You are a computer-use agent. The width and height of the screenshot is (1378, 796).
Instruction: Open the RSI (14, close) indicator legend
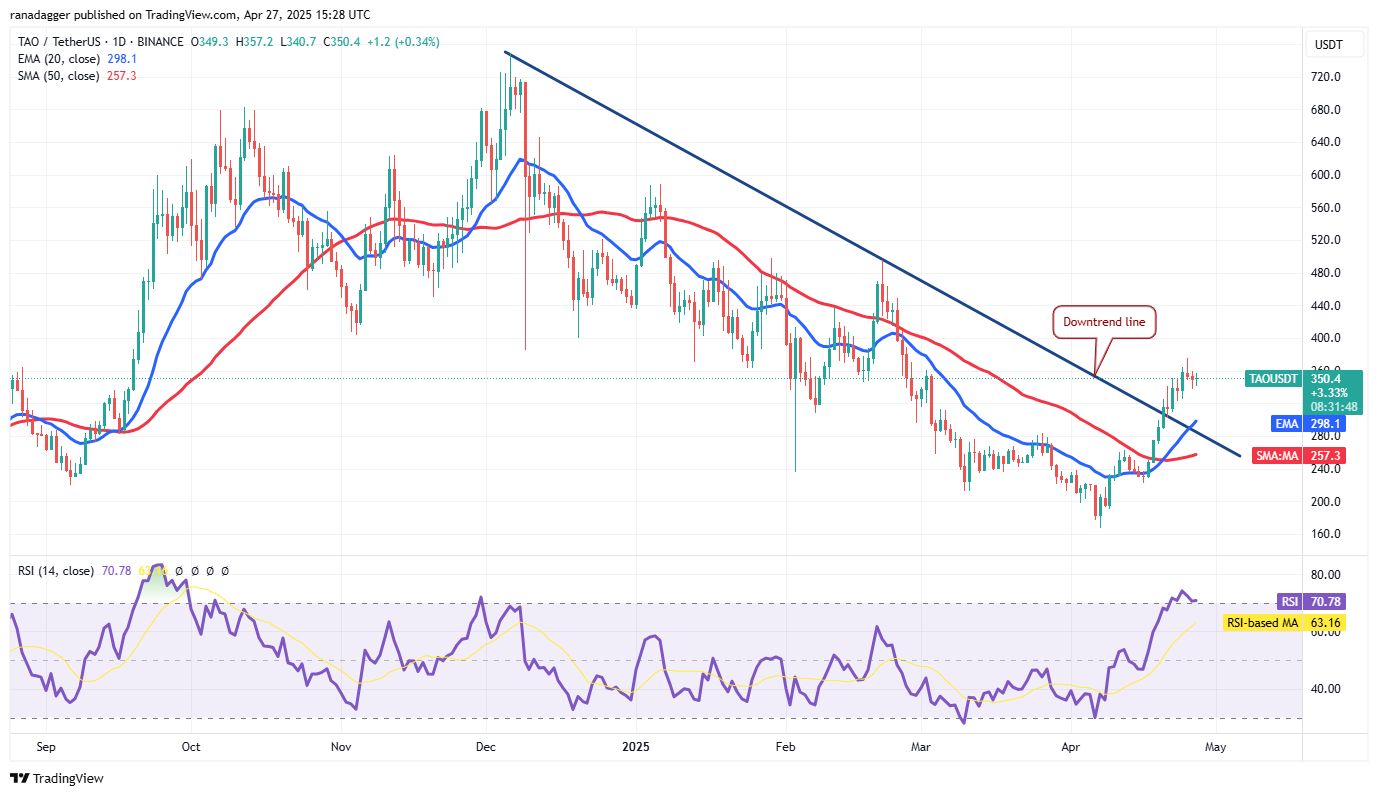click(x=56, y=571)
